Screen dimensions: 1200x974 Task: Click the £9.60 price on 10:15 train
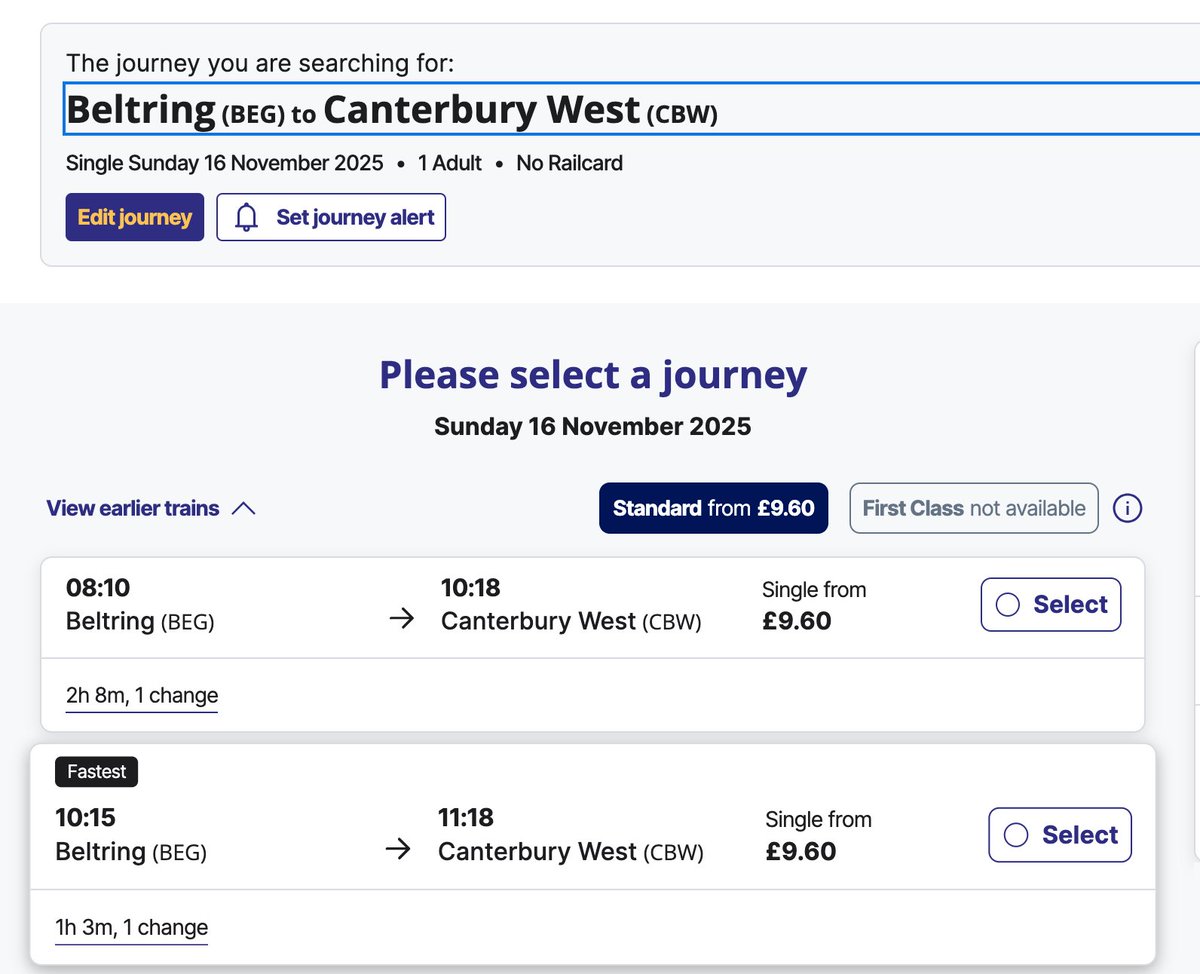(801, 851)
